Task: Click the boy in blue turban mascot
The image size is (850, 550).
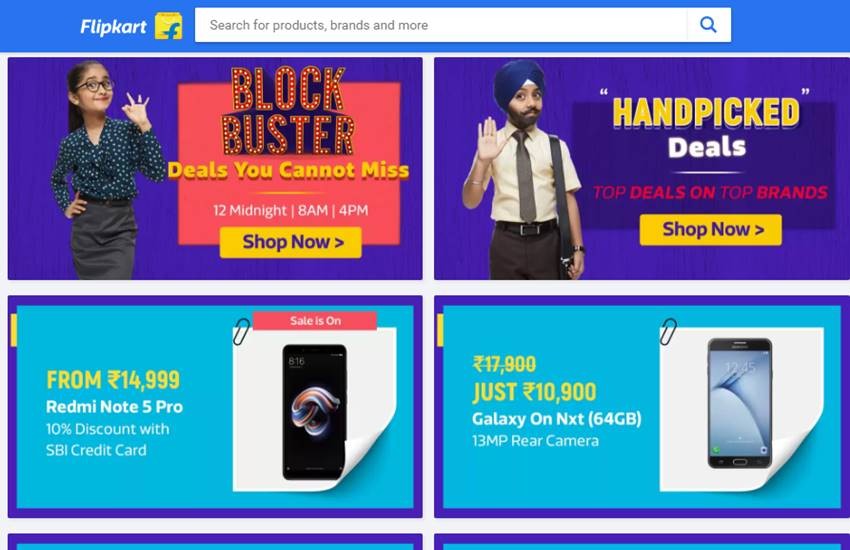Action: [523, 170]
